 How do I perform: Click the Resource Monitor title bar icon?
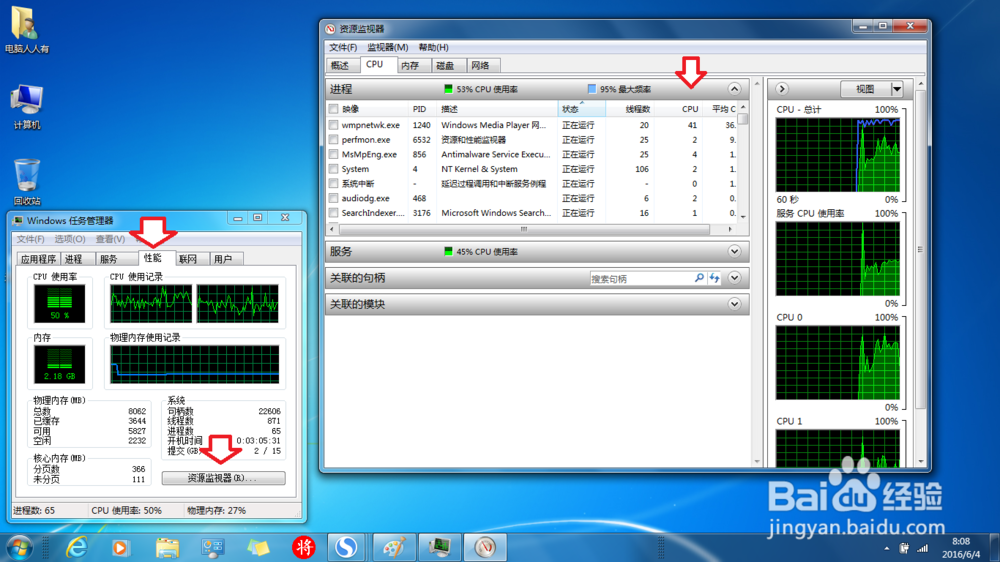tap(330, 29)
